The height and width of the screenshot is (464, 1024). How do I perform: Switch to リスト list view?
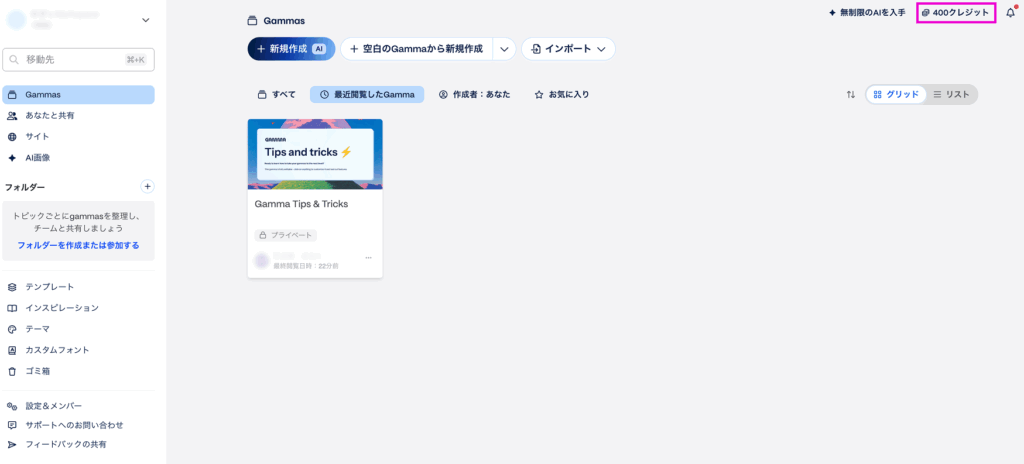point(951,94)
